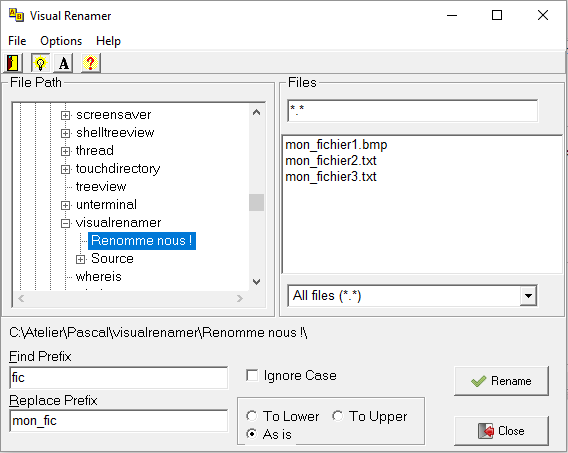Enable the Ignore Case checkbox
Screen dimensions: 568x453
click(252, 376)
